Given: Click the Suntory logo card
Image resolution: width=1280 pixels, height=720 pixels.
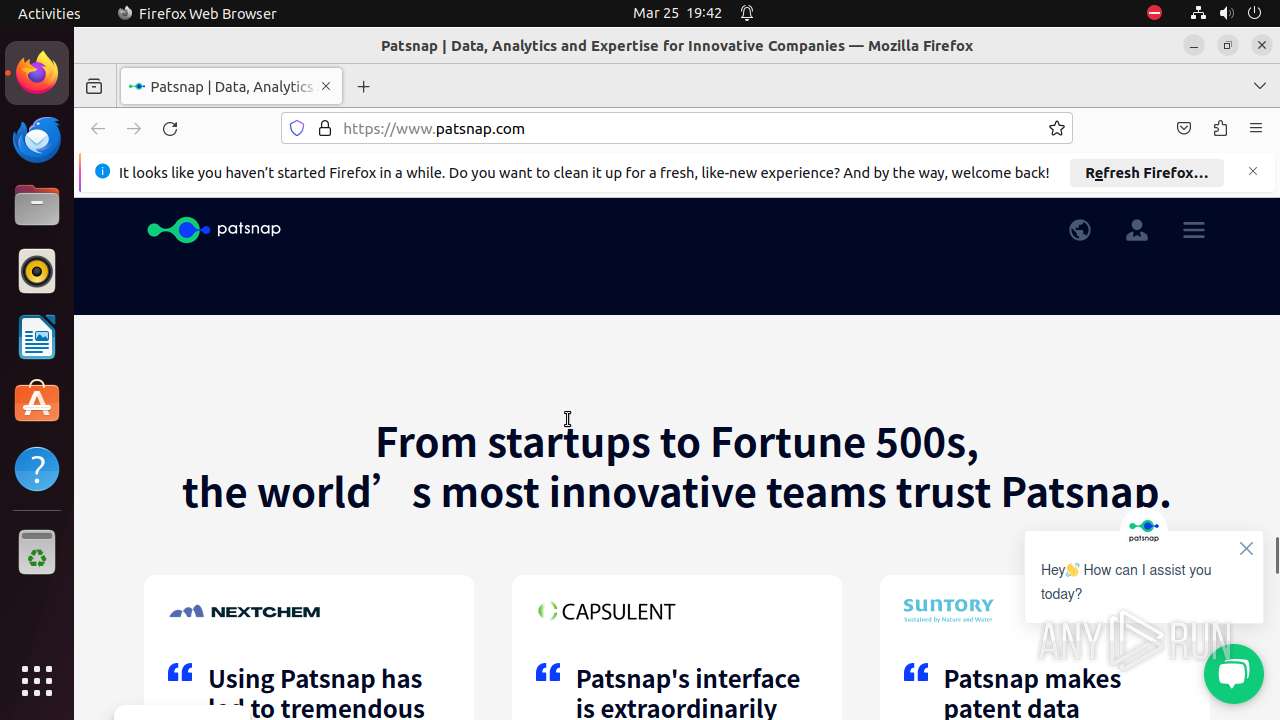Looking at the screenshot, I should pos(948,610).
